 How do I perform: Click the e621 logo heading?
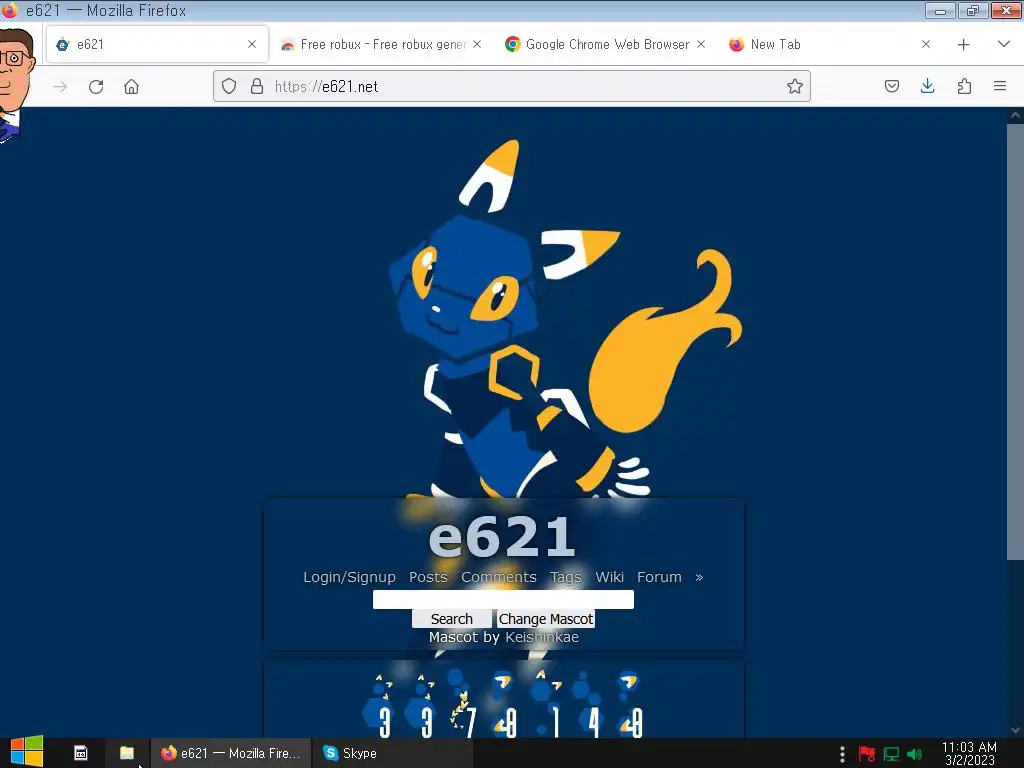(x=502, y=537)
